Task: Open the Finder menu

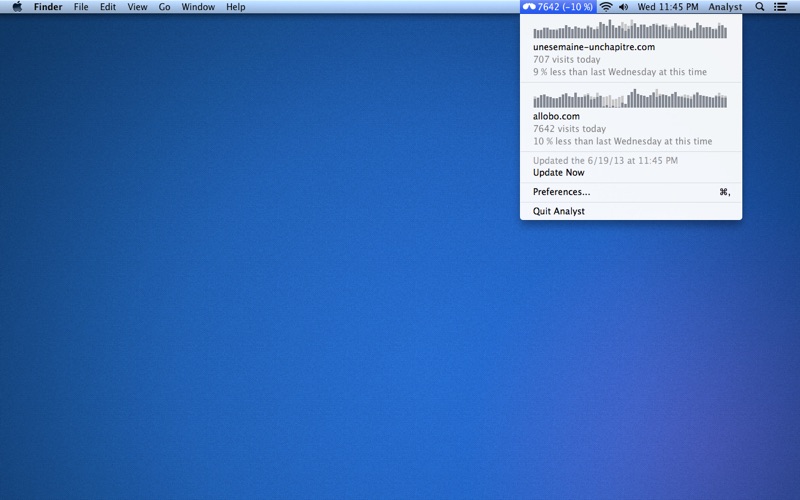Action: (x=48, y=7)
